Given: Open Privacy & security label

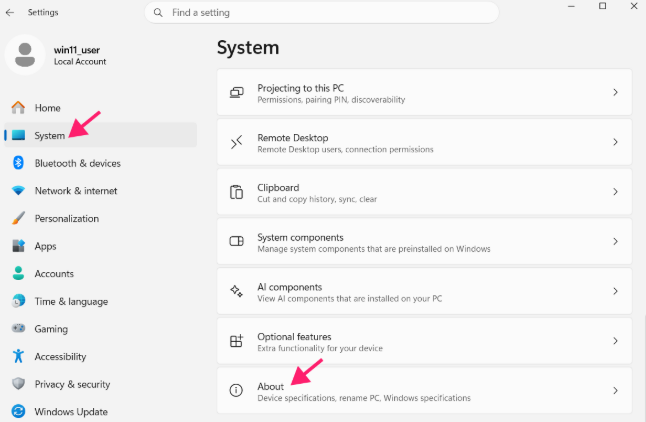Looking at the screenshot, I should 73,384.
